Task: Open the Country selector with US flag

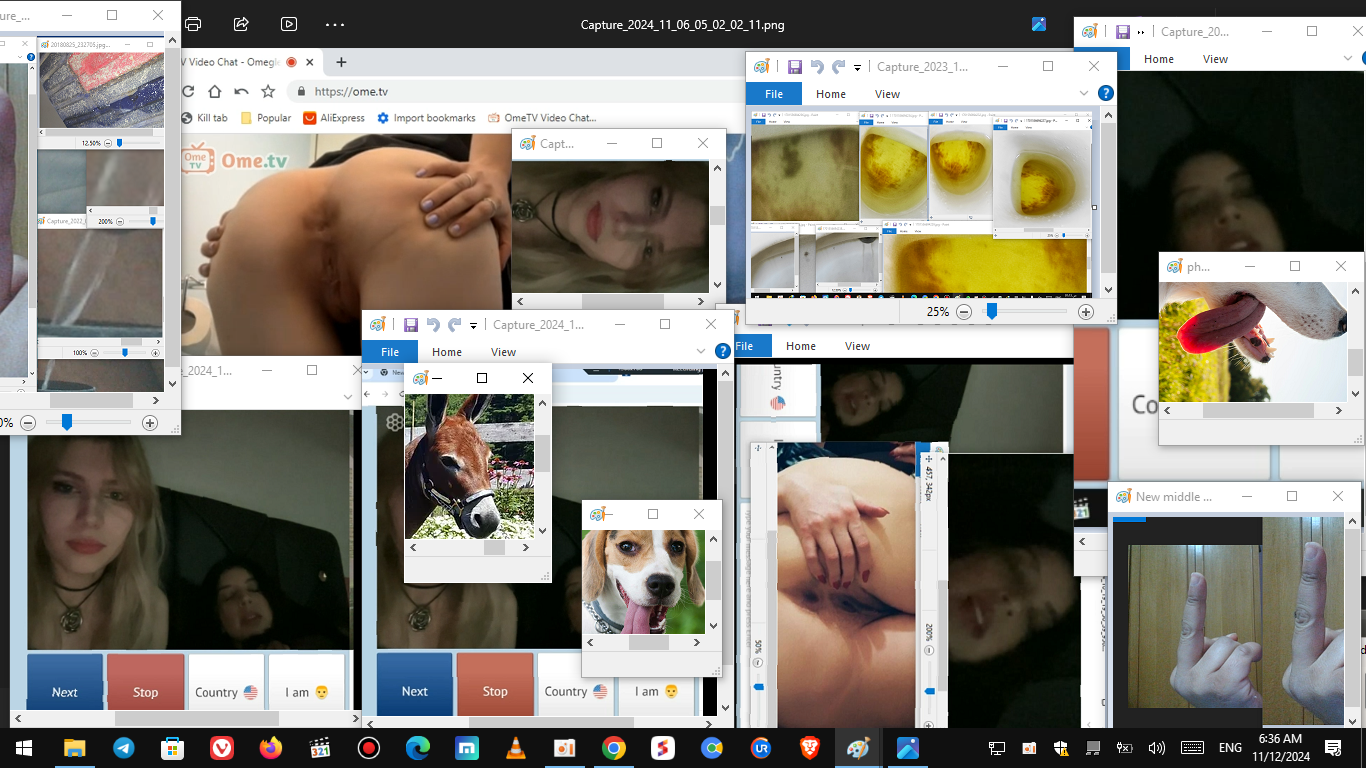Action: pos(226,692)
